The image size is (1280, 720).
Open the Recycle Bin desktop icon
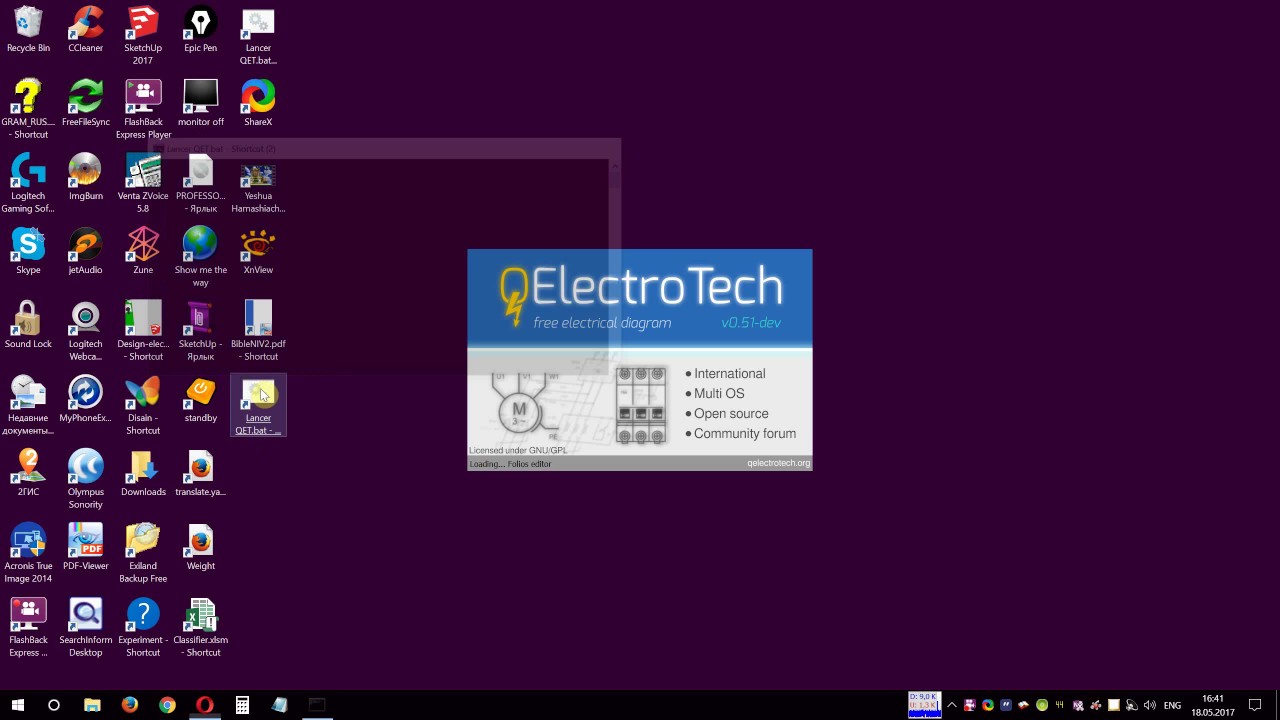click(28, 29)
